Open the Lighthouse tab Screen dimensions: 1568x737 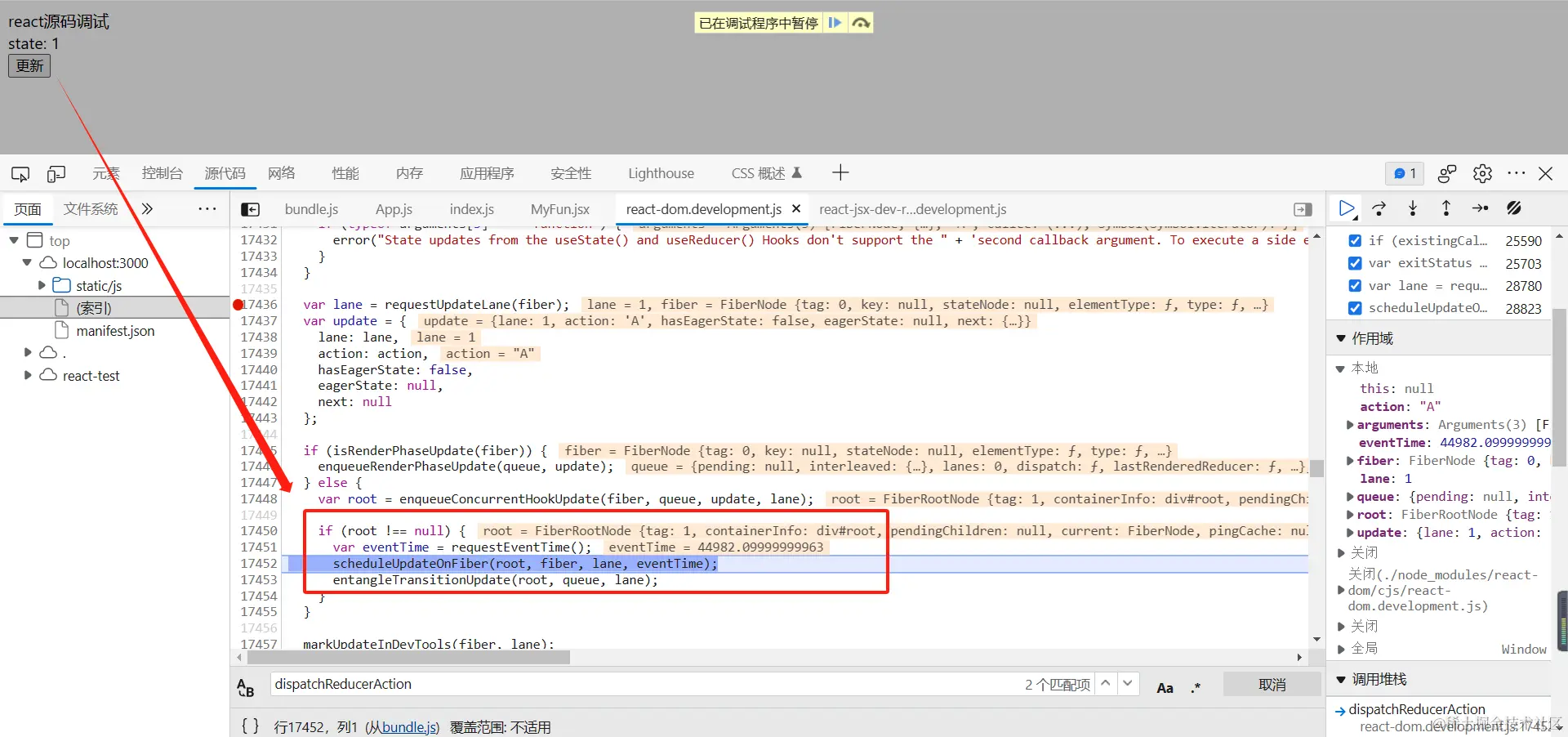[661, 173]
